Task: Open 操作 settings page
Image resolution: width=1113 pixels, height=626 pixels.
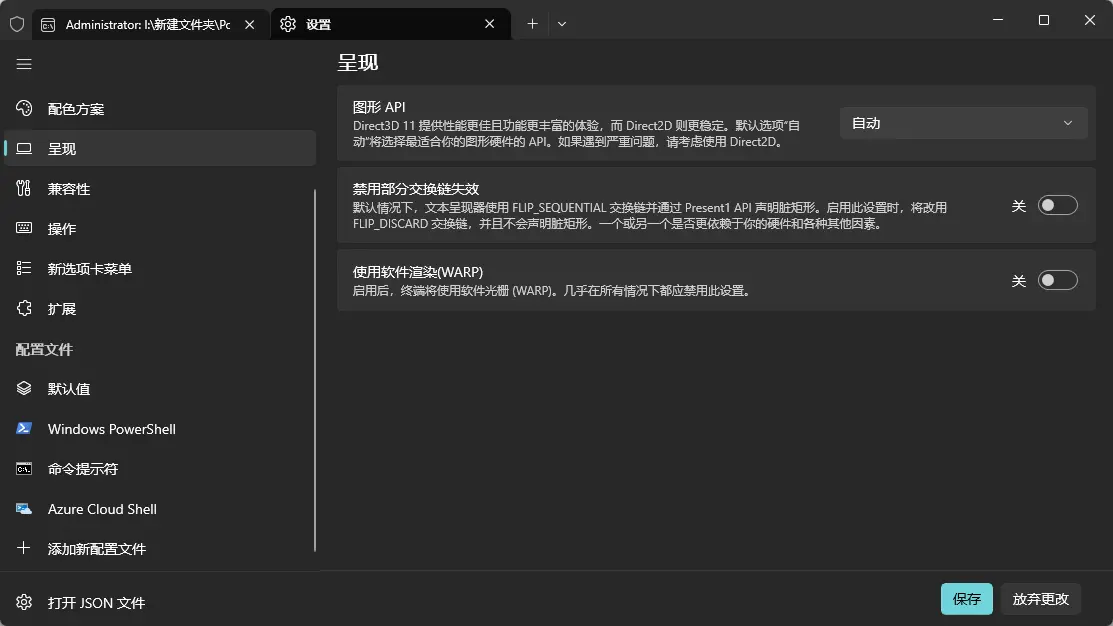Action: click(x=160, y=228)
